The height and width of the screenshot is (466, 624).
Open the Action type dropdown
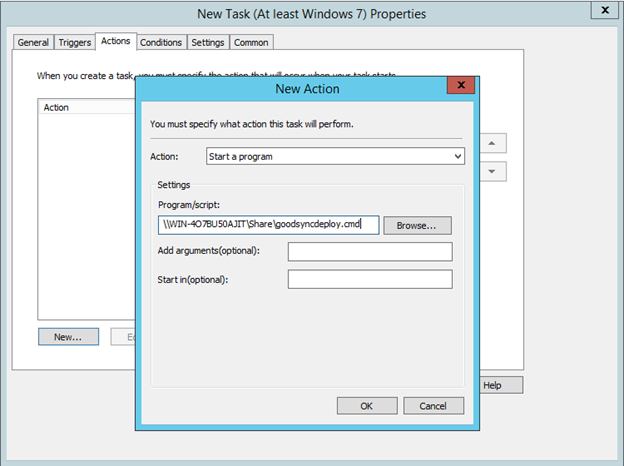pos(335,156)
